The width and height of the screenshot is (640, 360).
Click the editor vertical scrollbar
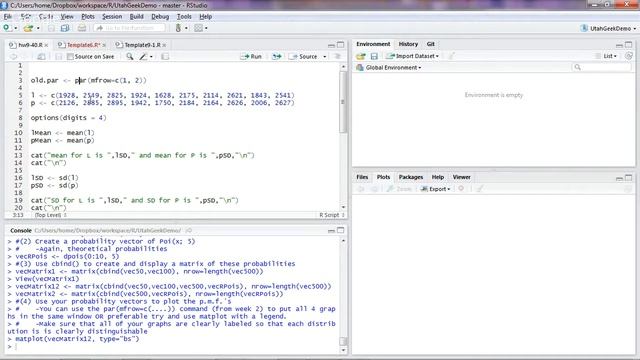pos(343,102)
